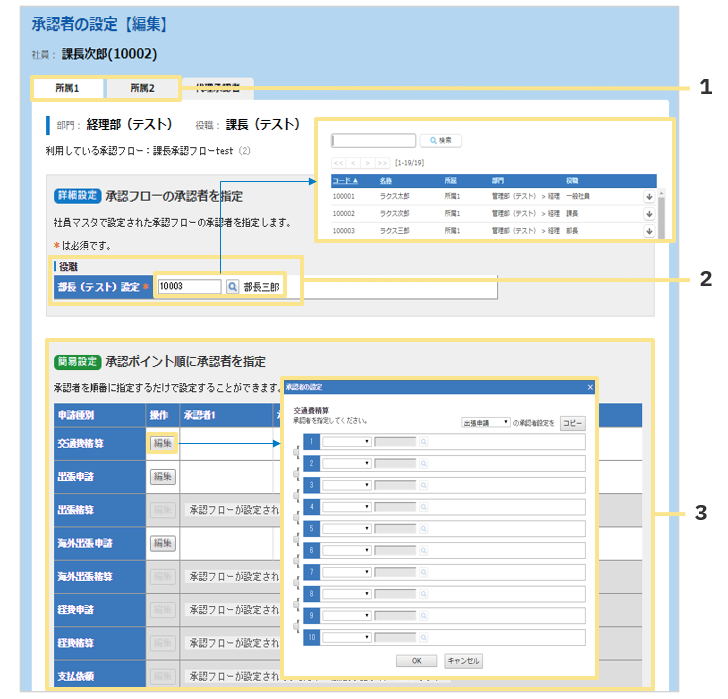Click search icon in approver row 5
The width and height of the screenshot is (728, 699).
(x=423, y=529)
